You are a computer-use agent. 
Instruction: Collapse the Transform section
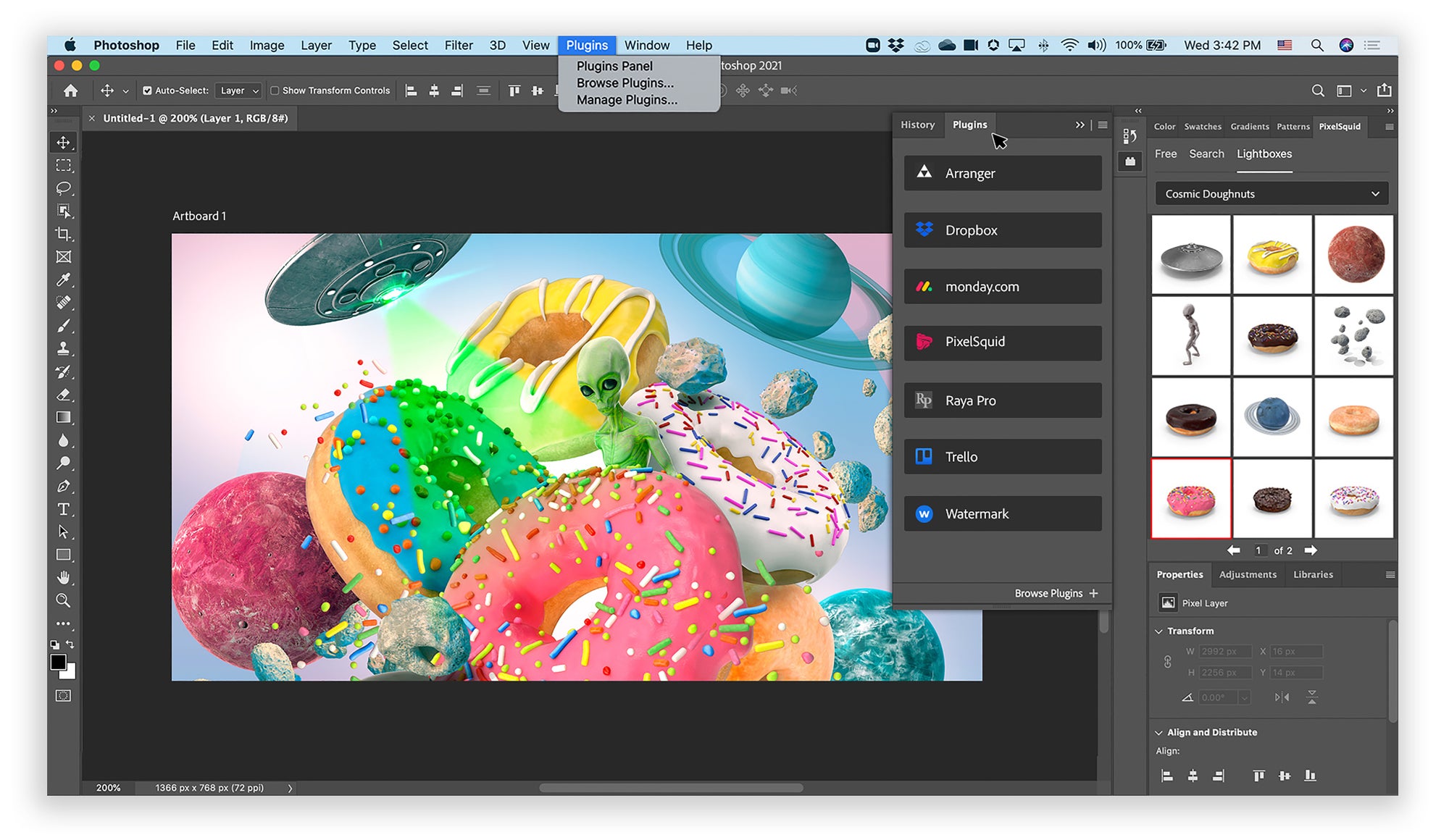click(x=1158, y=631)
